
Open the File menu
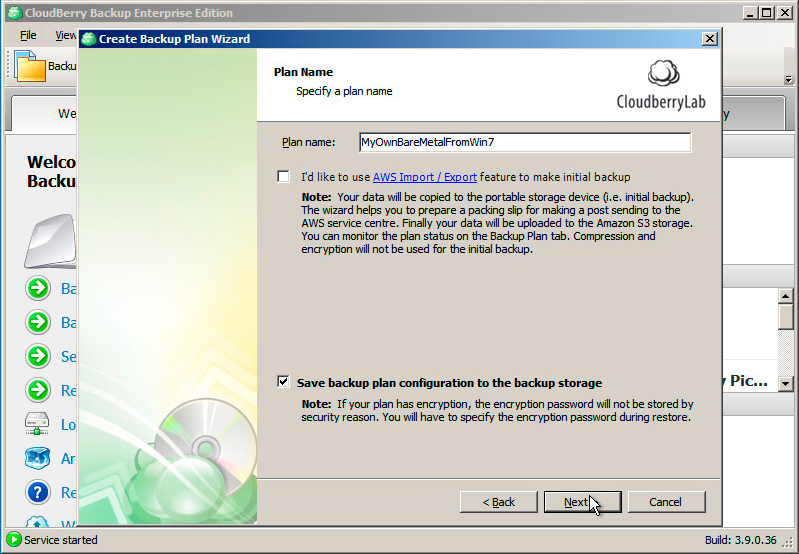tap(28, 35)
